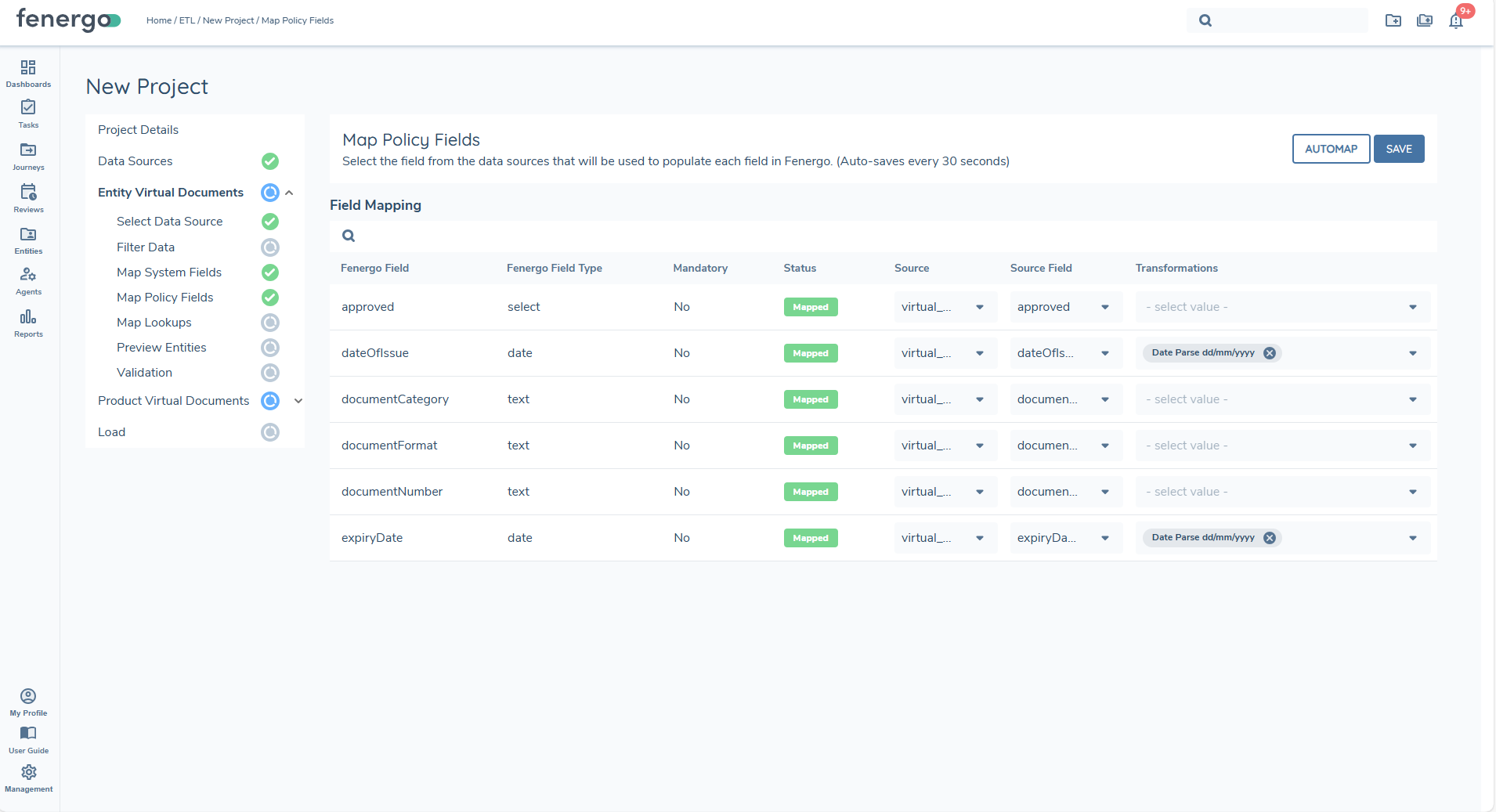Select the Map Lookups step
This screenshot has height=812, width=1496.
point(154,323)
